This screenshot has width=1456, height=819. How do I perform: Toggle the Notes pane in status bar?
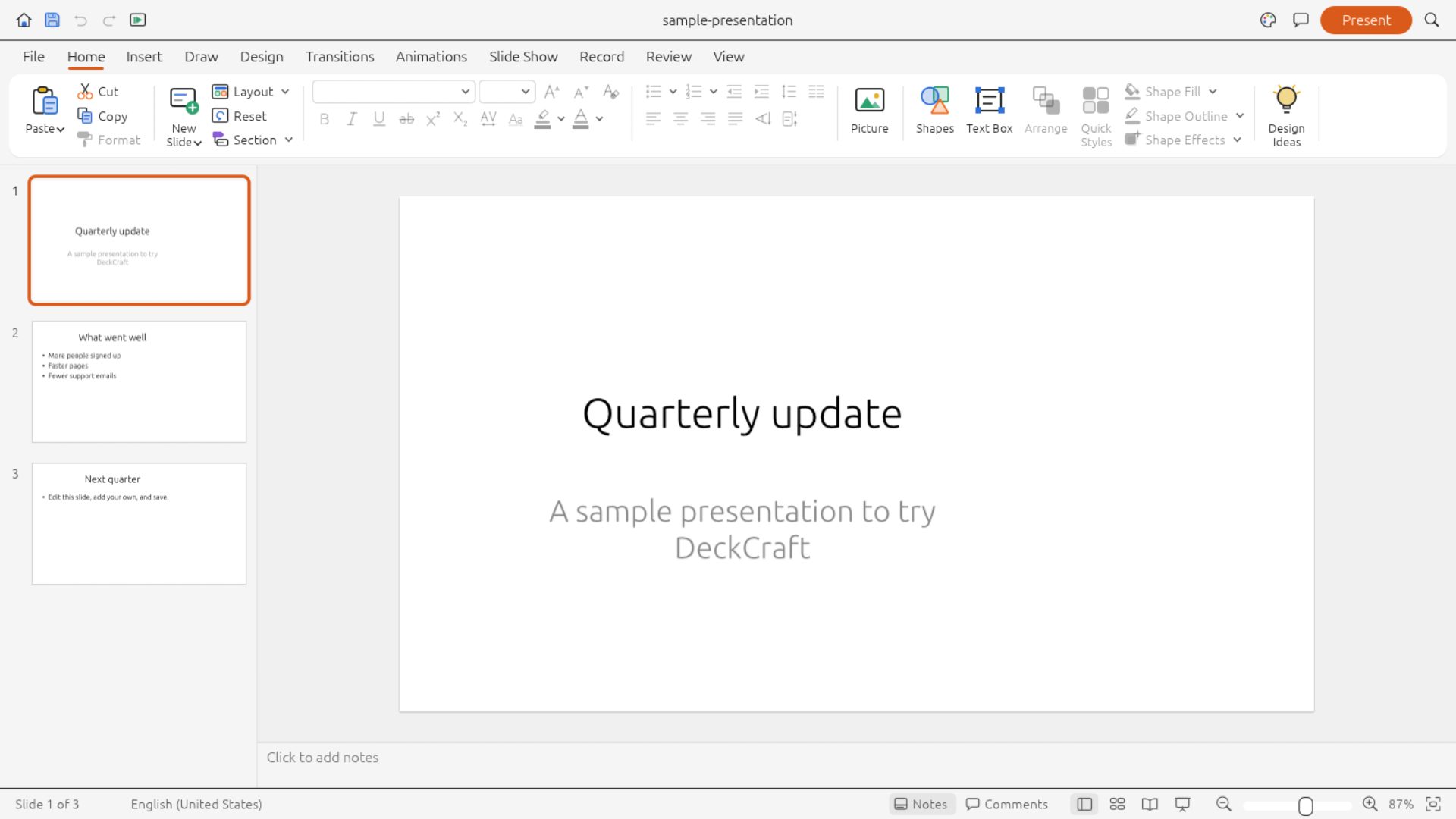(x=921, y=805)
